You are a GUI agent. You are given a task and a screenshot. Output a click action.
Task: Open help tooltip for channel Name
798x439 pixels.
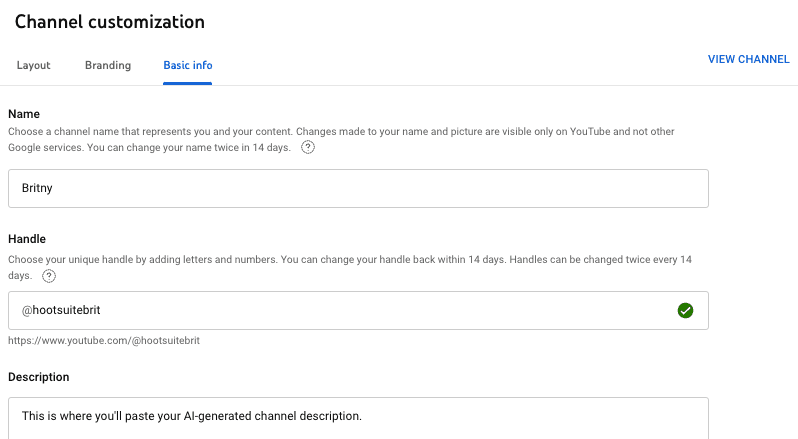(308, 147)
